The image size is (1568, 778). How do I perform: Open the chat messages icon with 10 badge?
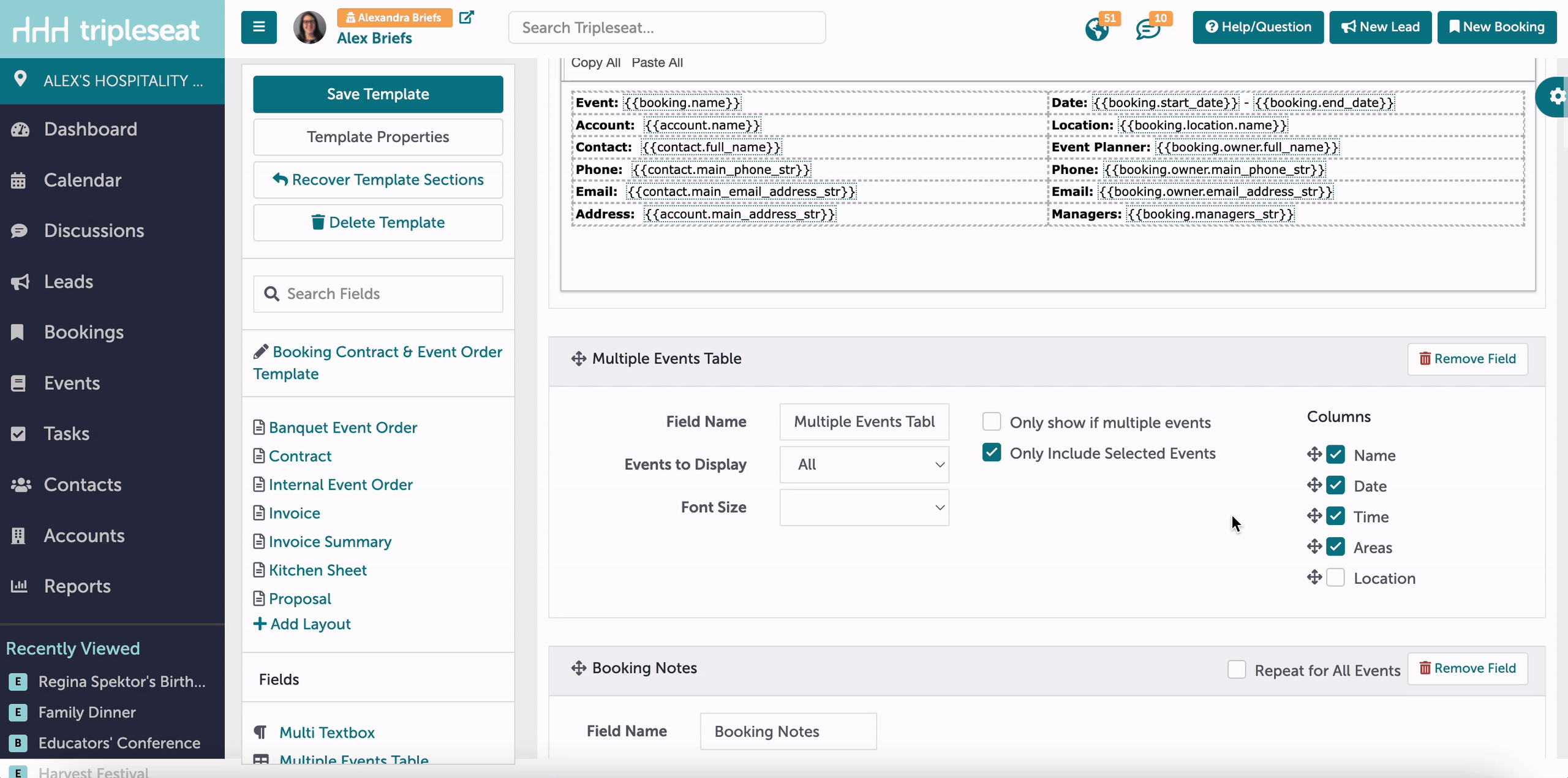click(1148, 29)
